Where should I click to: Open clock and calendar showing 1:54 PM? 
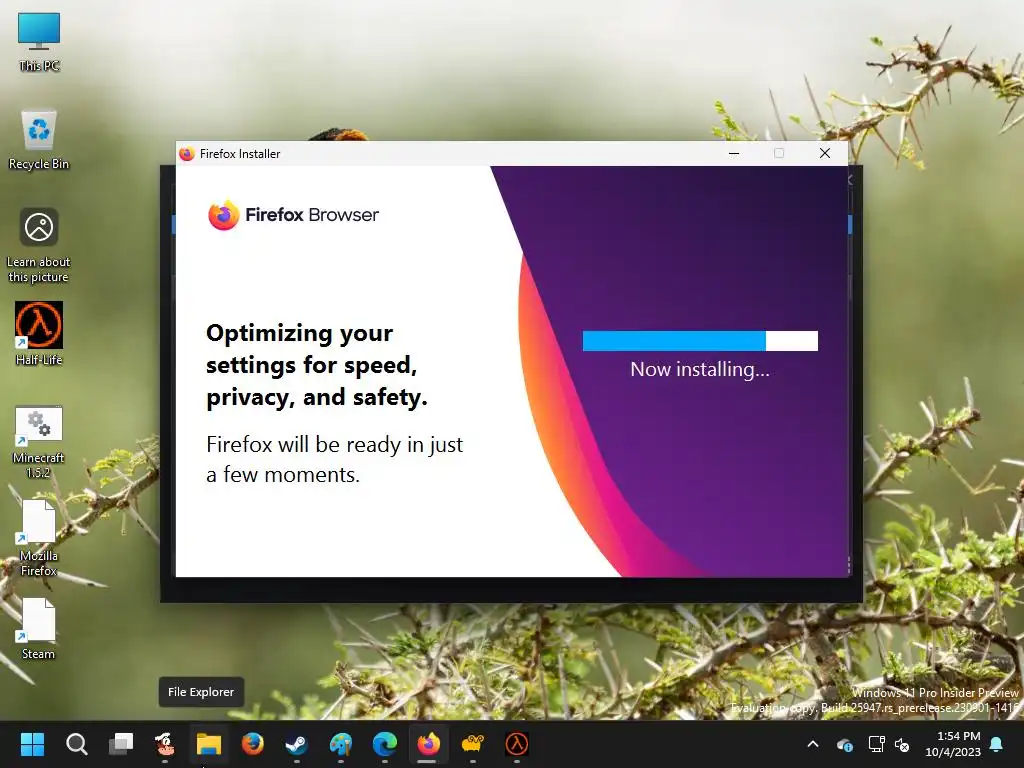pos(953,744)
